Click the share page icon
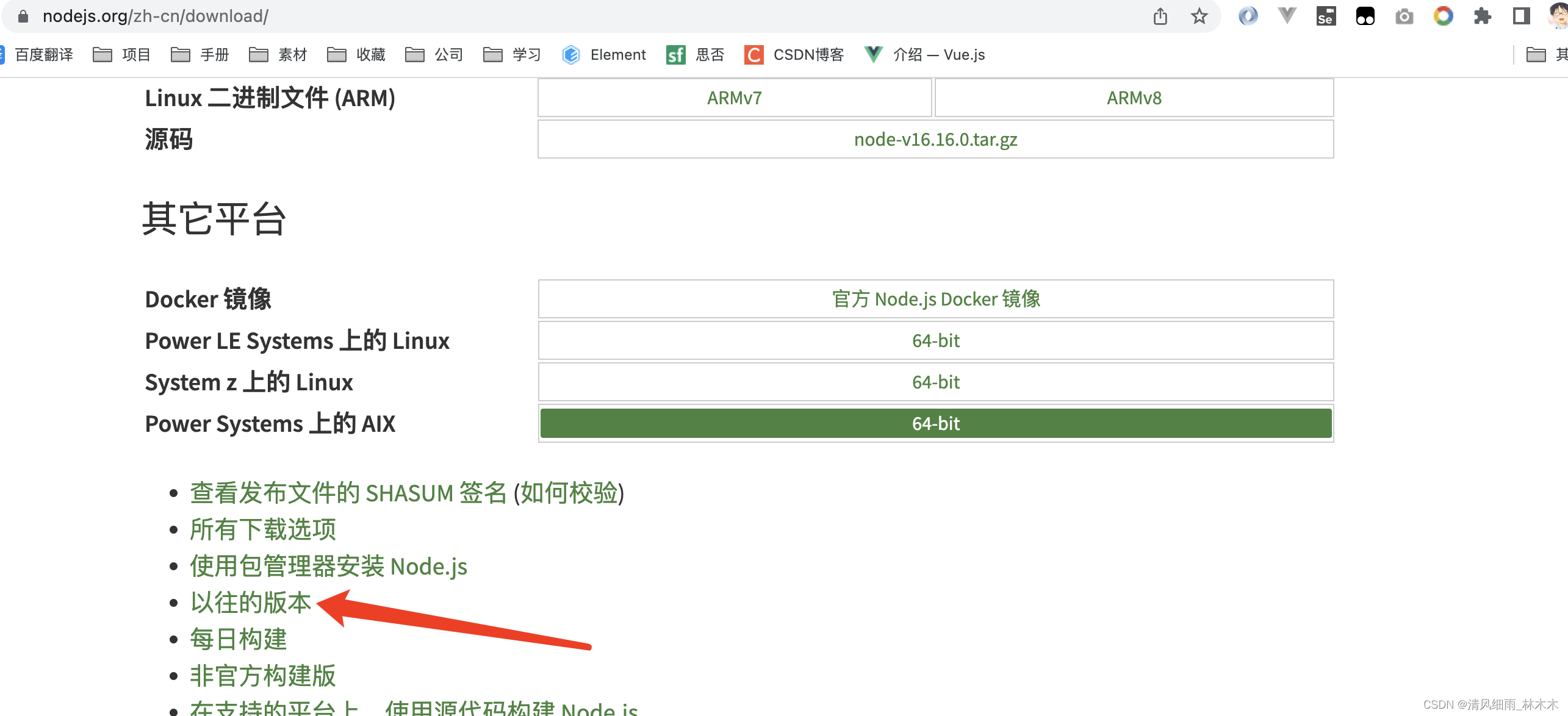1568x716 pixels. coord(1160,16)
